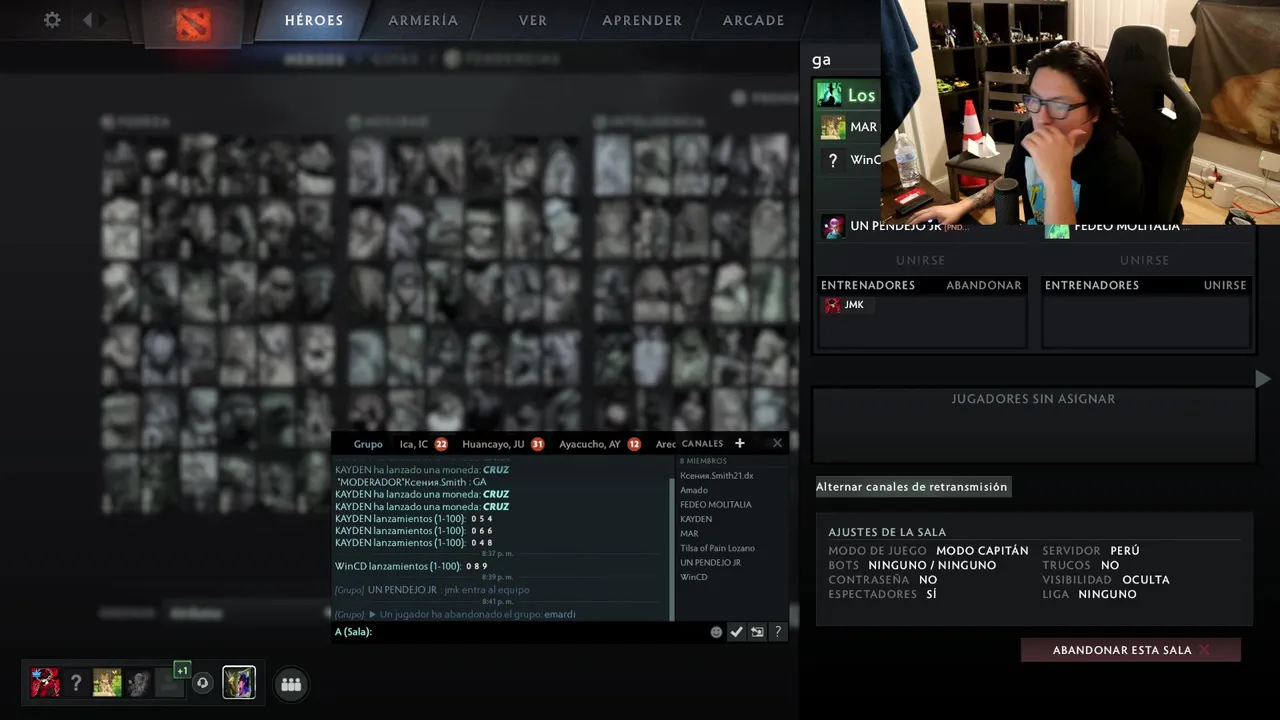Click UNIRSE next to right ENTRENADORES
This screenshot has width=1280, height=720.
click(1225, 285)
